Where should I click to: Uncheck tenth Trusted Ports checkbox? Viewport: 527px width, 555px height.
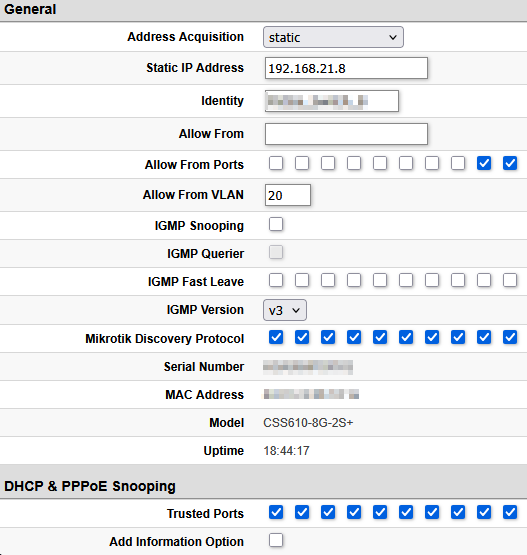510,512
